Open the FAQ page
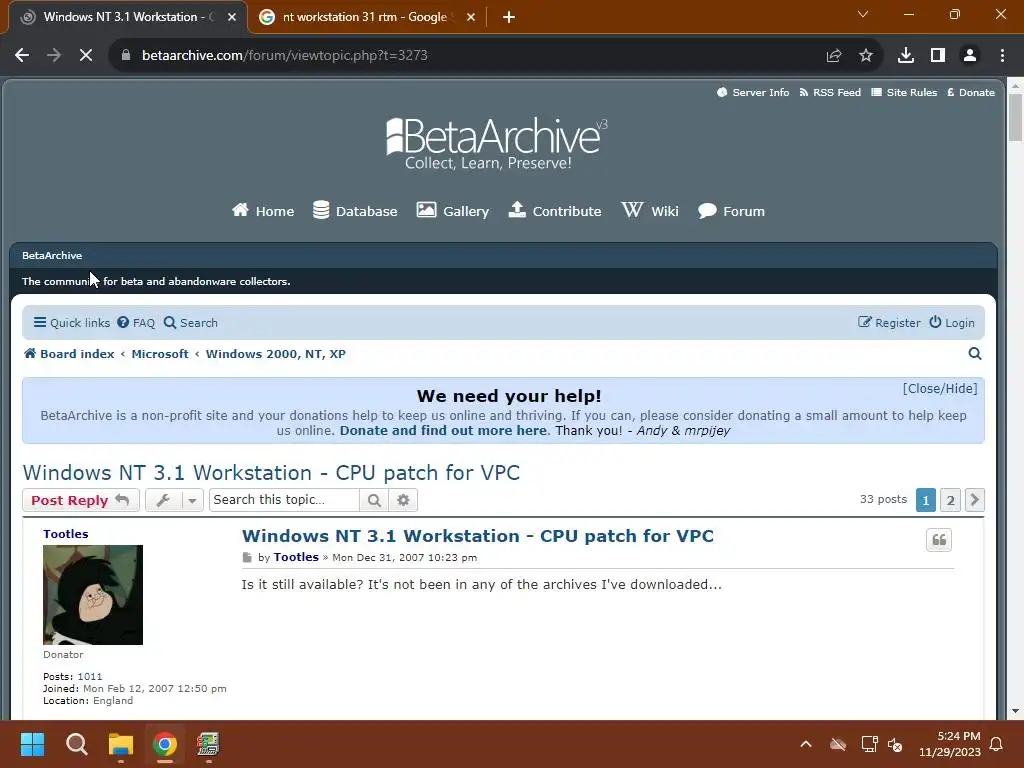The width and height of the screenshot is (1024, 768). (136, 323)
